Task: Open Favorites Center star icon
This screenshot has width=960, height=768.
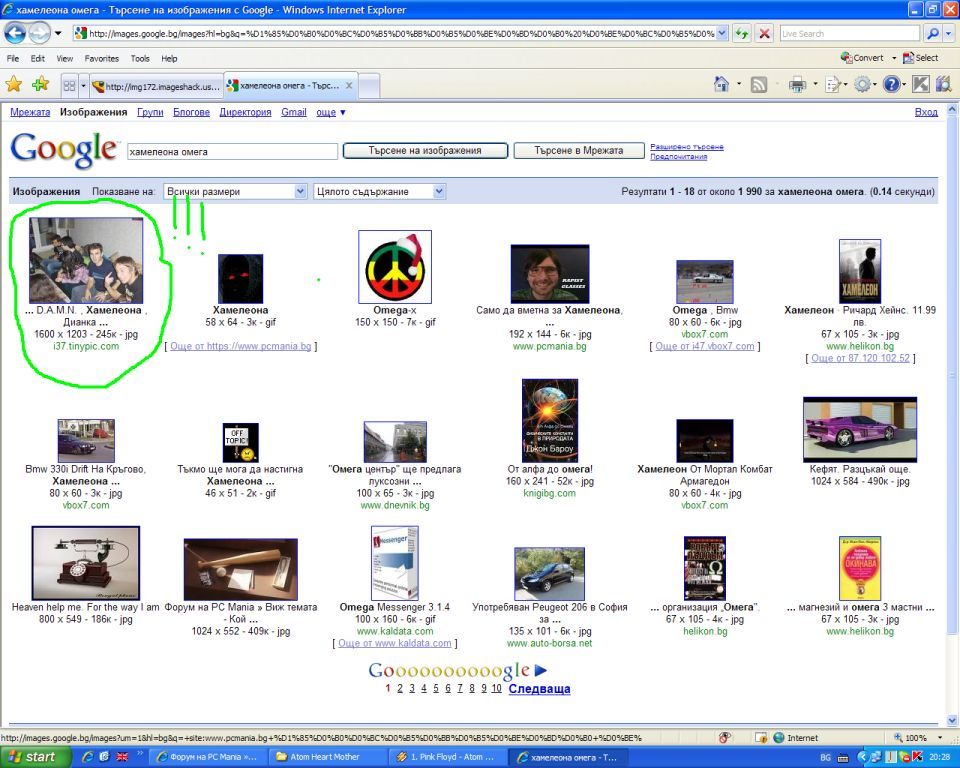Action: pos(14,85)
